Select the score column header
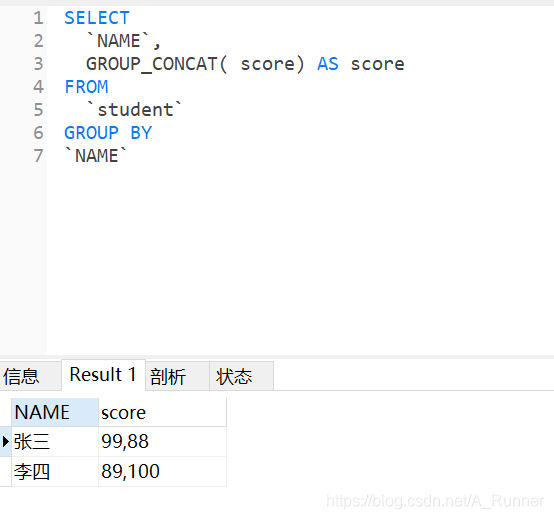This screenshot has height=519, width=554. tap(162, 412)
